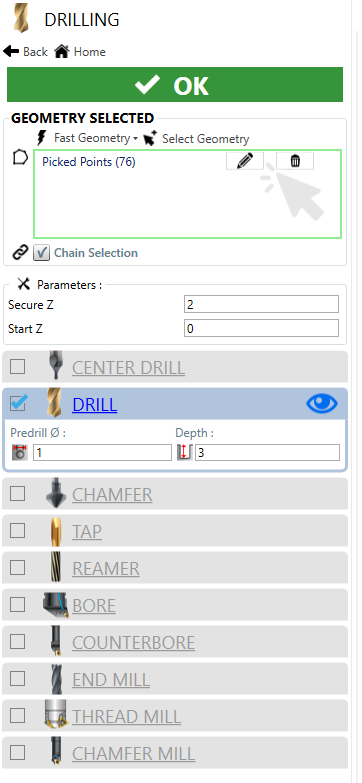
Task: Click the Bore tool icon
Action: click(x=55, y=605)
